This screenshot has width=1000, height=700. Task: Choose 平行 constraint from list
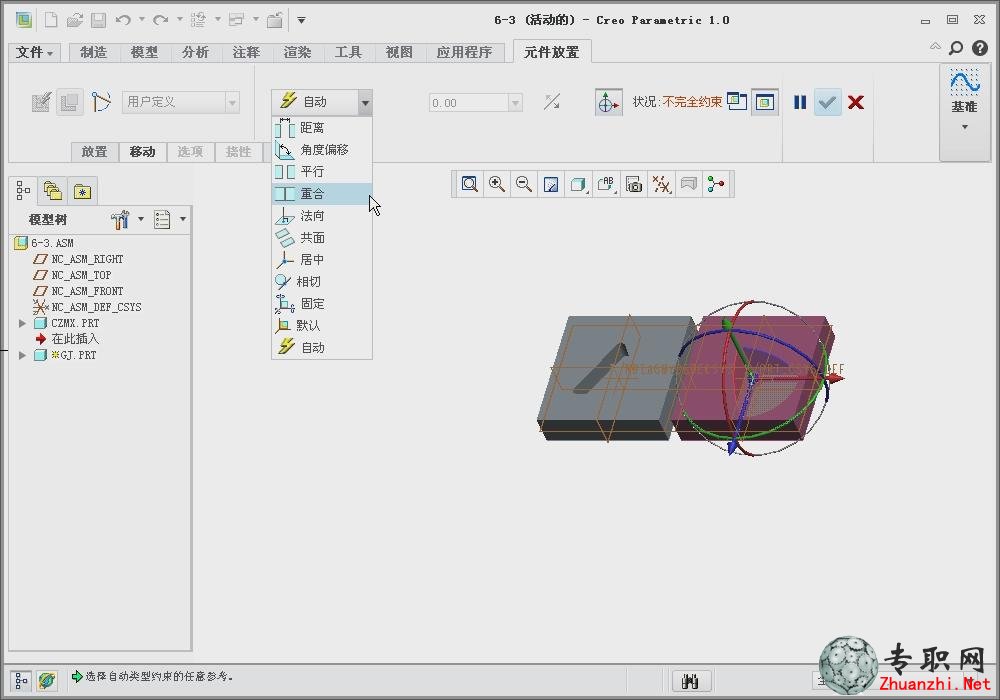(322, 171)
